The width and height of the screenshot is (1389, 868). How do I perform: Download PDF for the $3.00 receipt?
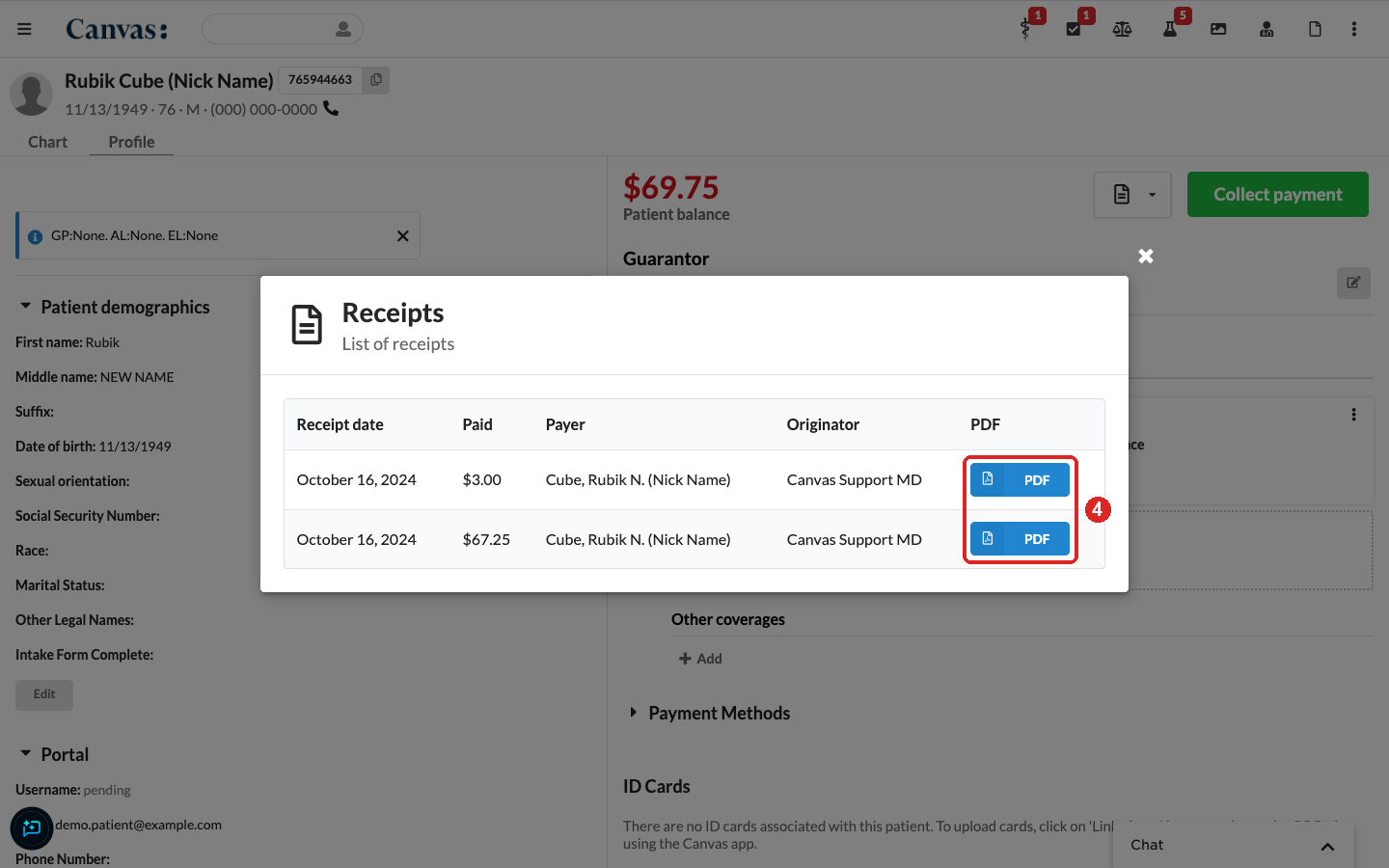[x=1020, y=479]
